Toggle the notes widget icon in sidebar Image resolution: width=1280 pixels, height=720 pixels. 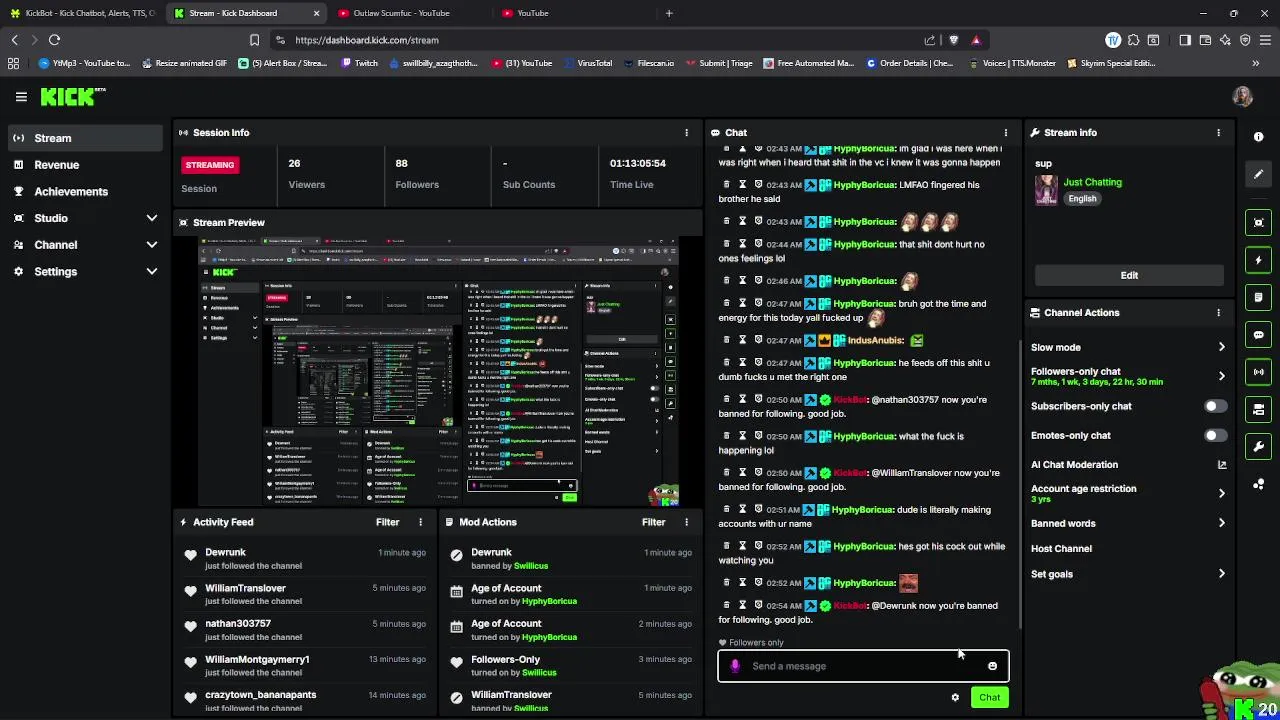pyautogui.click(x=1259, y=297)
